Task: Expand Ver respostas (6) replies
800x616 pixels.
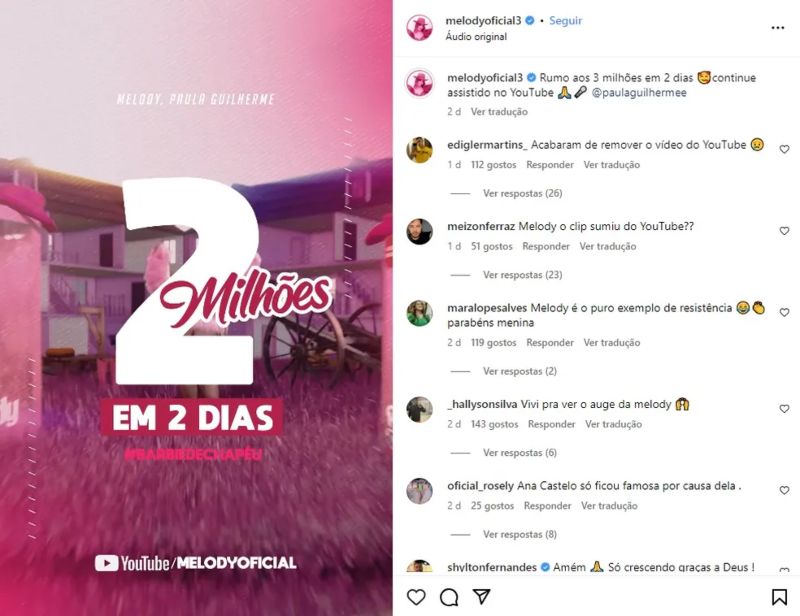Action: (x=520, y=453)
